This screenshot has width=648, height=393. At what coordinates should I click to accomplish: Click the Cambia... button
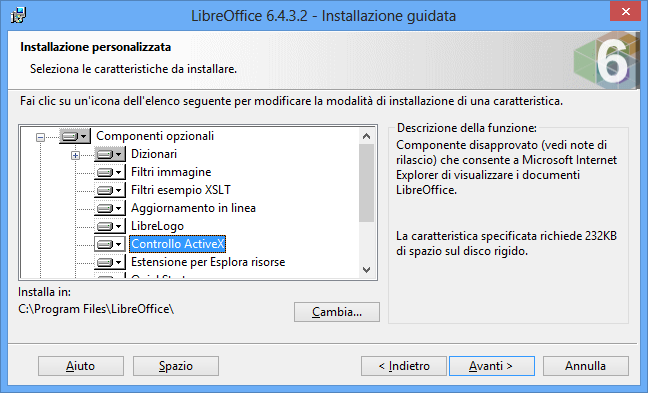tap(337, 312)
